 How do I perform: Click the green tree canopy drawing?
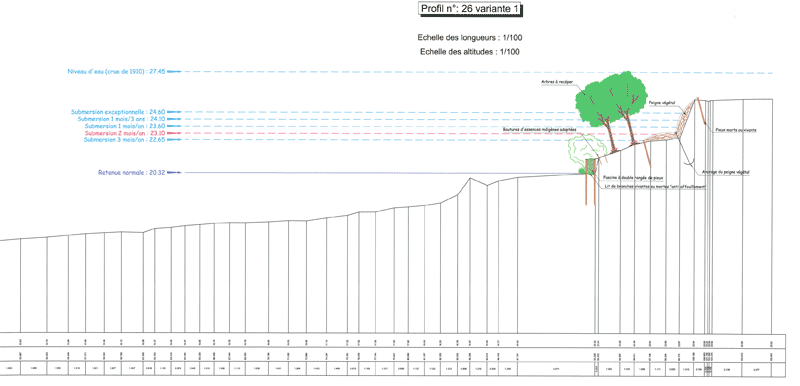(612, 98)
